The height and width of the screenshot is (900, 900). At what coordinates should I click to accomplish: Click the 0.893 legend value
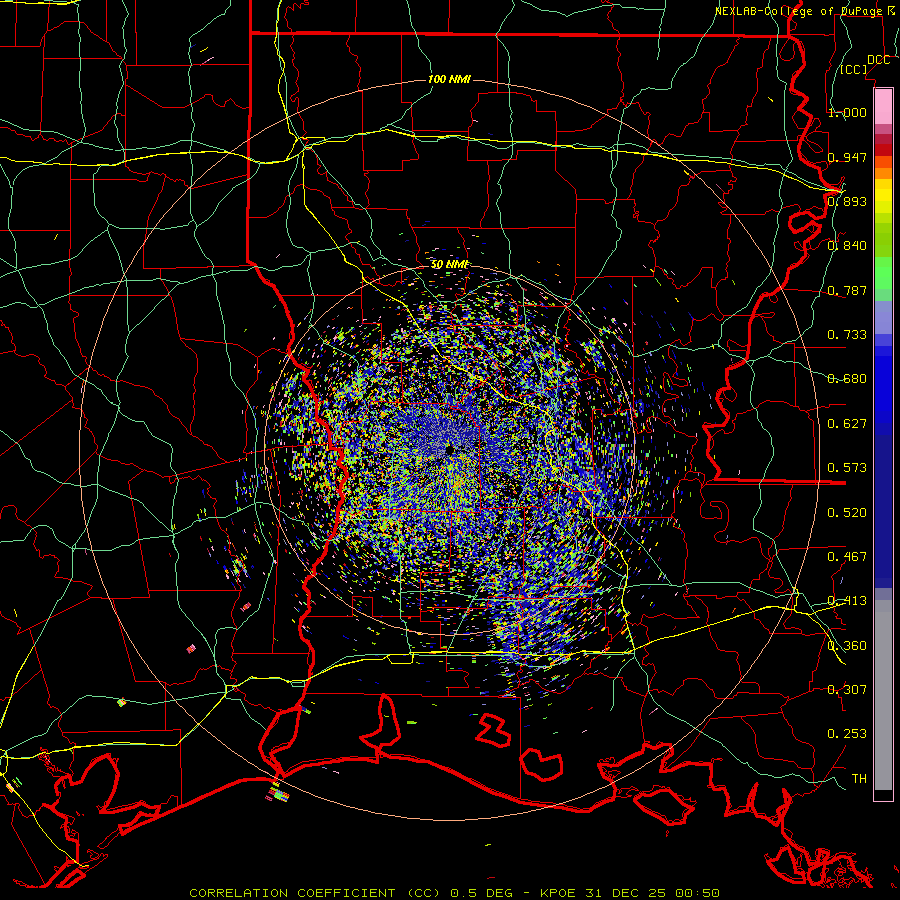tap(847, 201)
